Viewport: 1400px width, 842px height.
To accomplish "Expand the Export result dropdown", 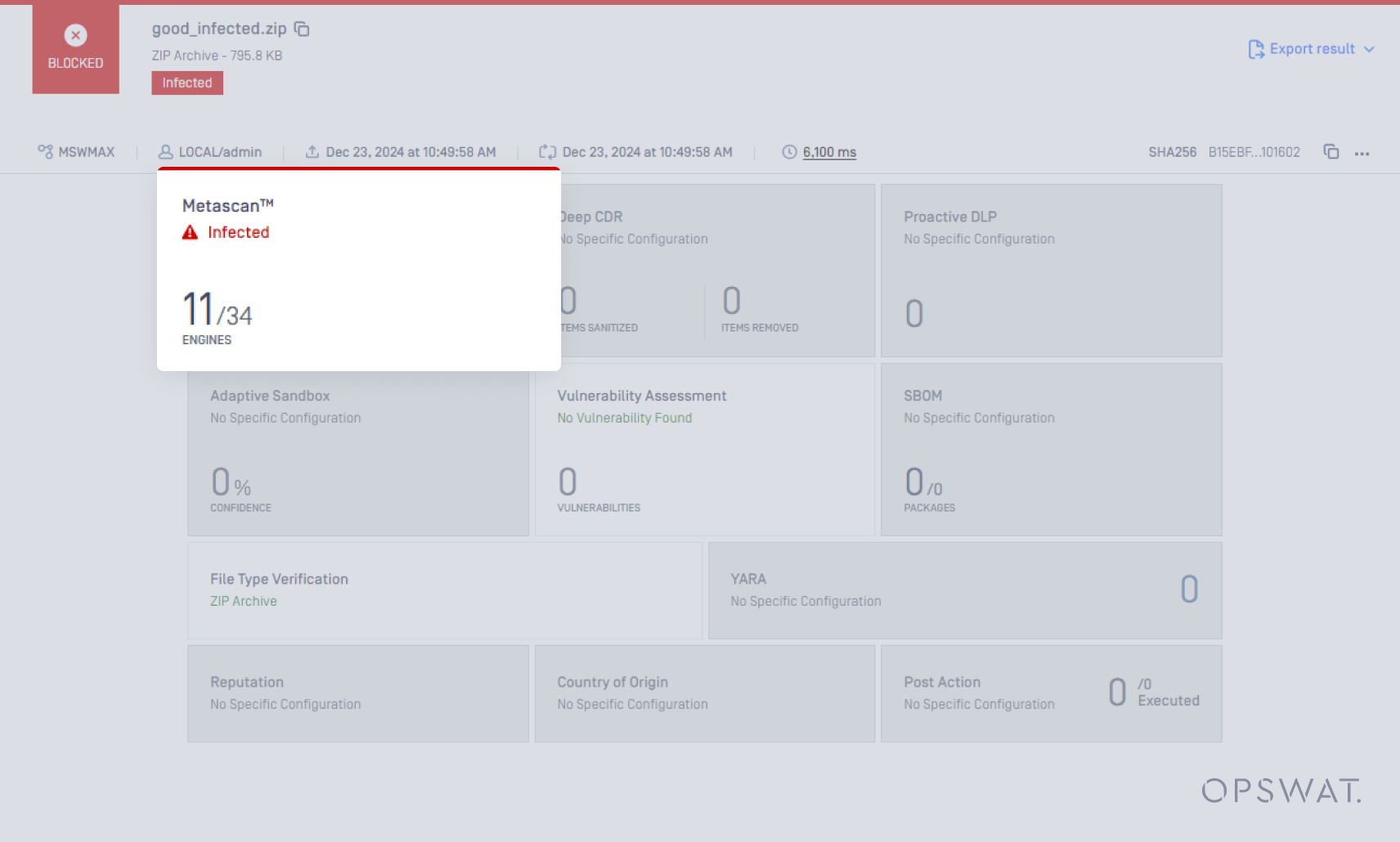I will [1369, 49].
